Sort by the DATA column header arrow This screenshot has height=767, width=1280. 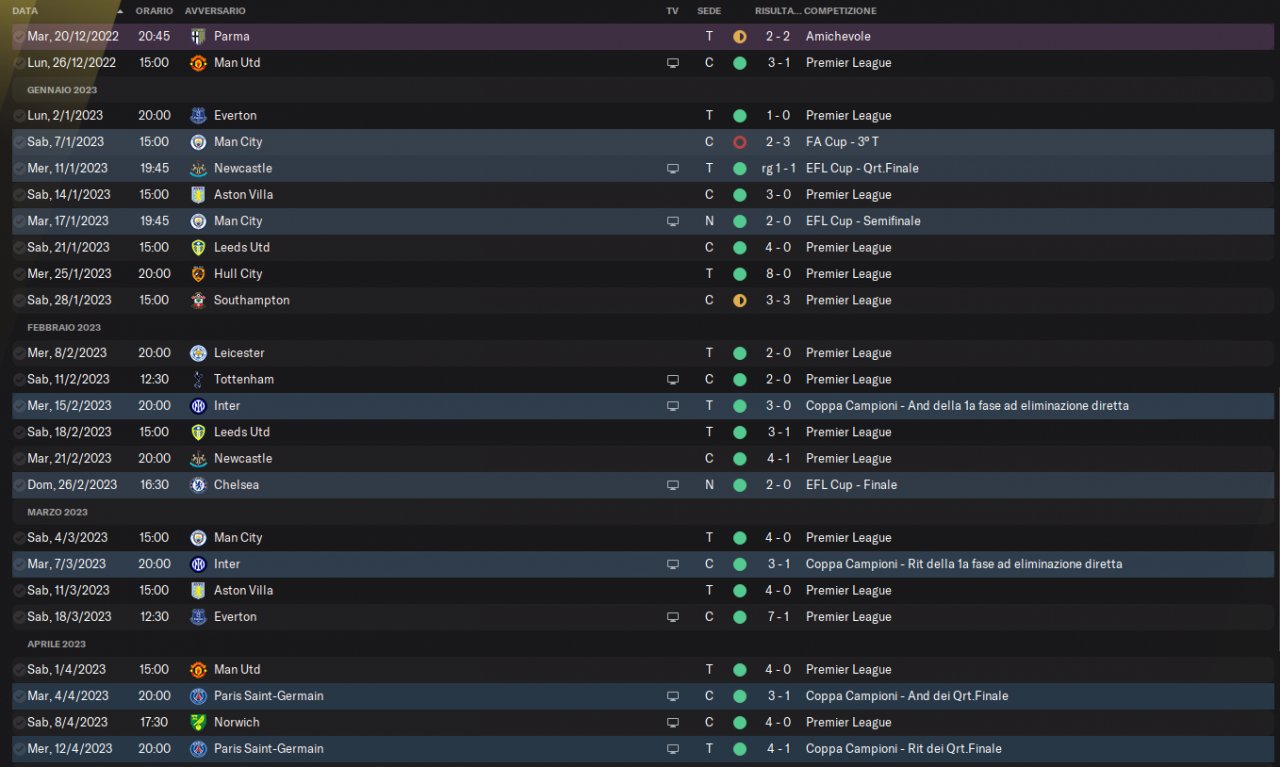121,11
